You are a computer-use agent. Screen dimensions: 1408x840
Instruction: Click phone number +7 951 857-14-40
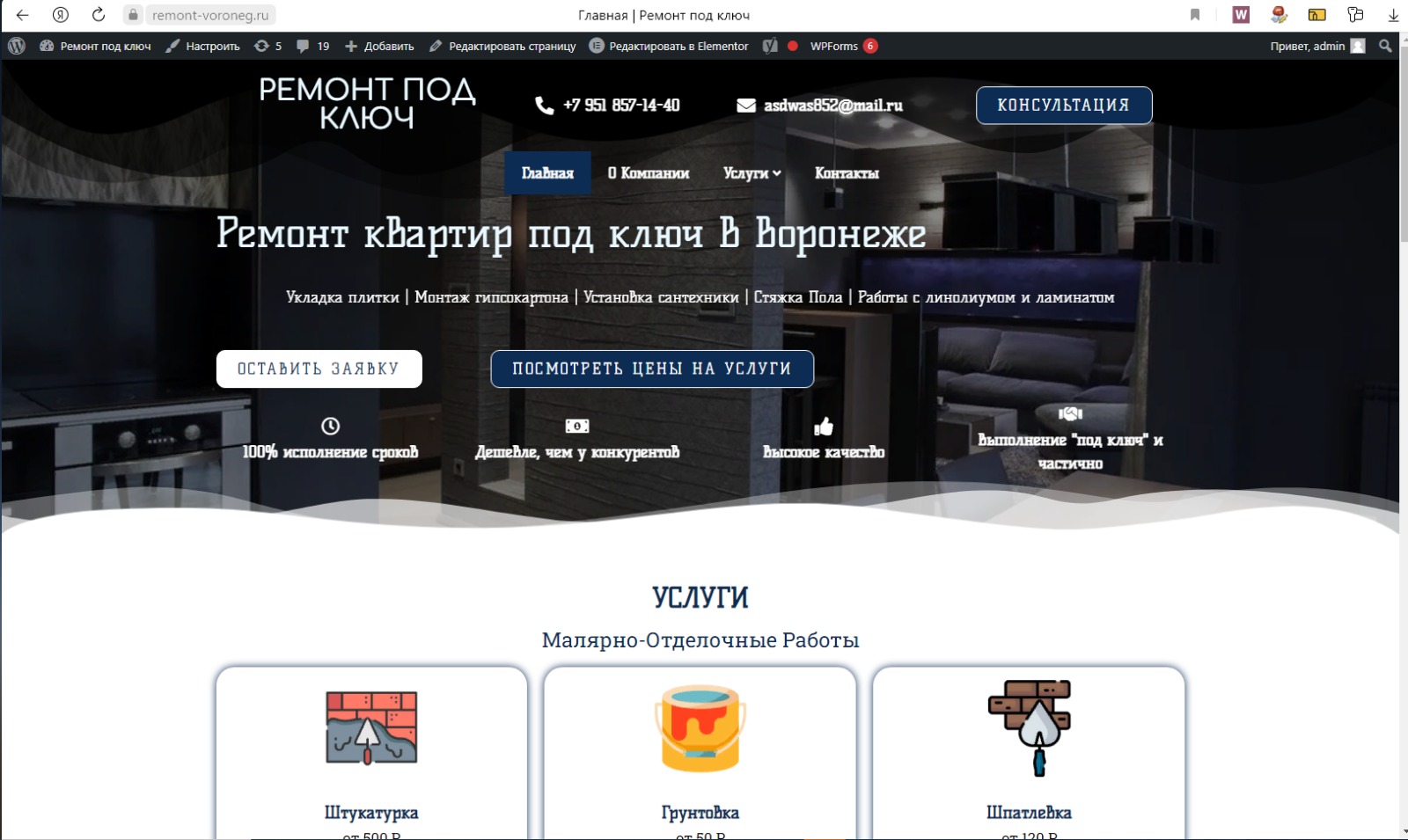(x=621, y=106)
